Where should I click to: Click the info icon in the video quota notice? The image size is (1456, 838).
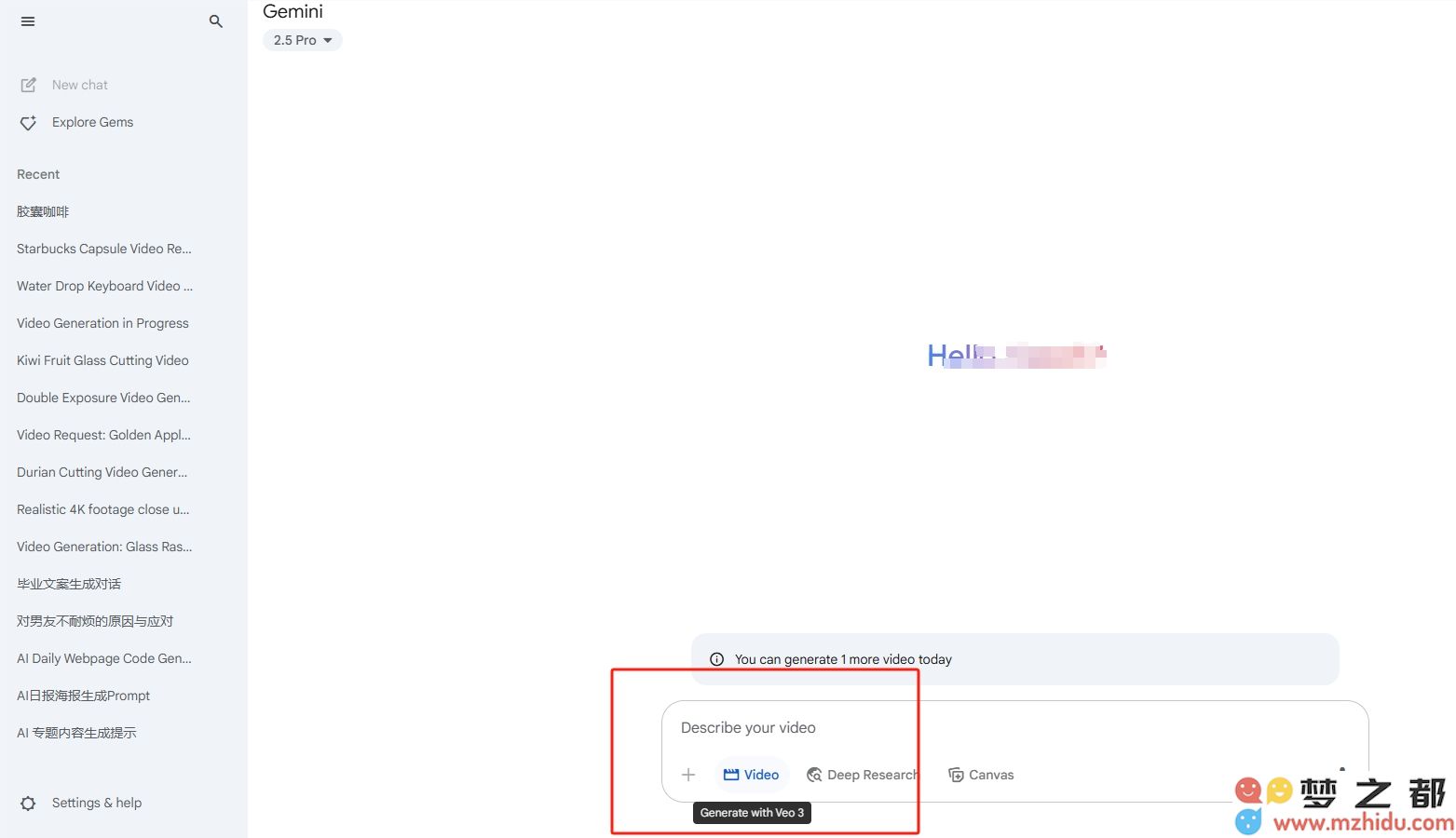click(716, 659)
